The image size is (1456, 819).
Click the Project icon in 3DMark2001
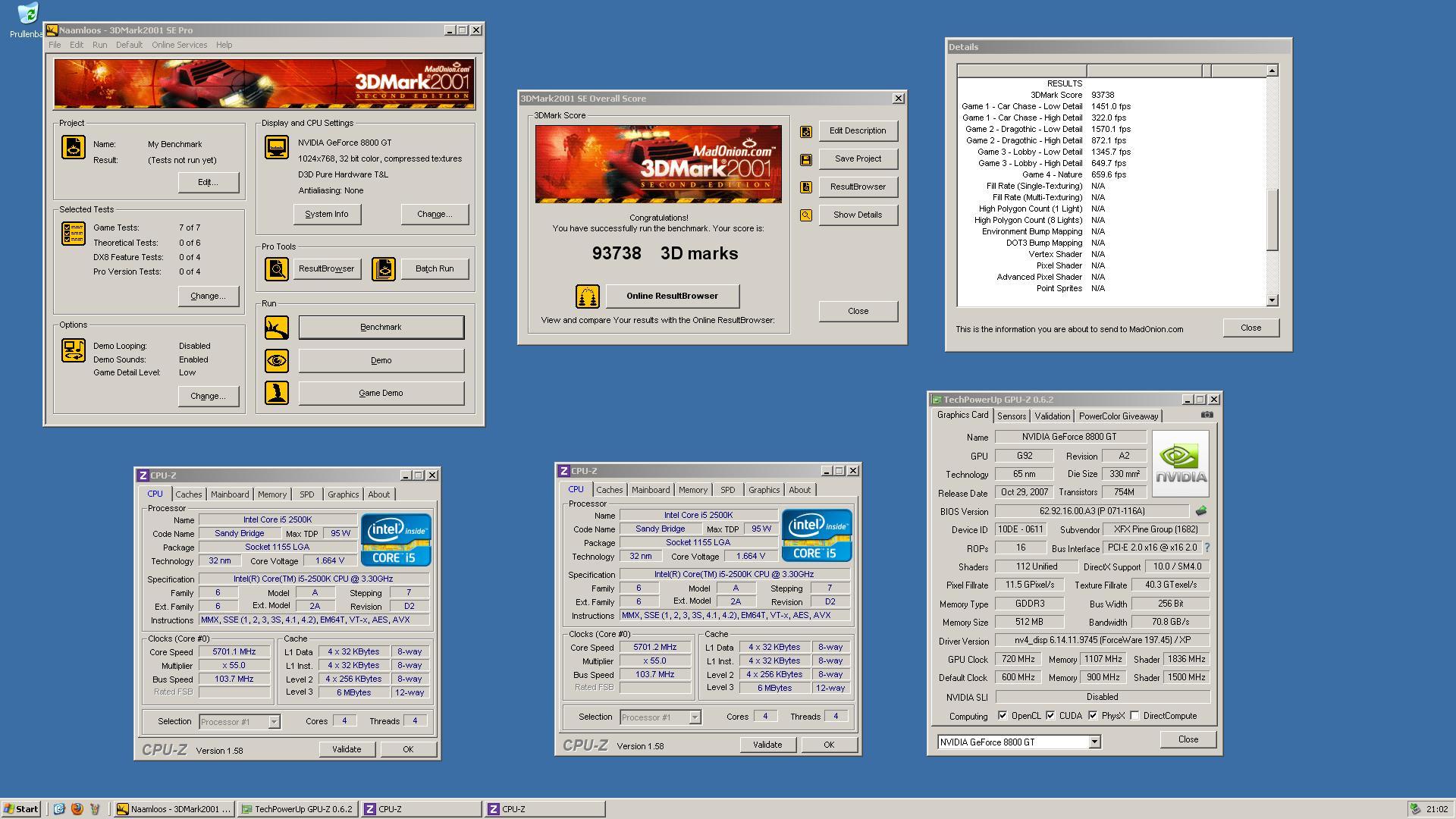[74, 147]
